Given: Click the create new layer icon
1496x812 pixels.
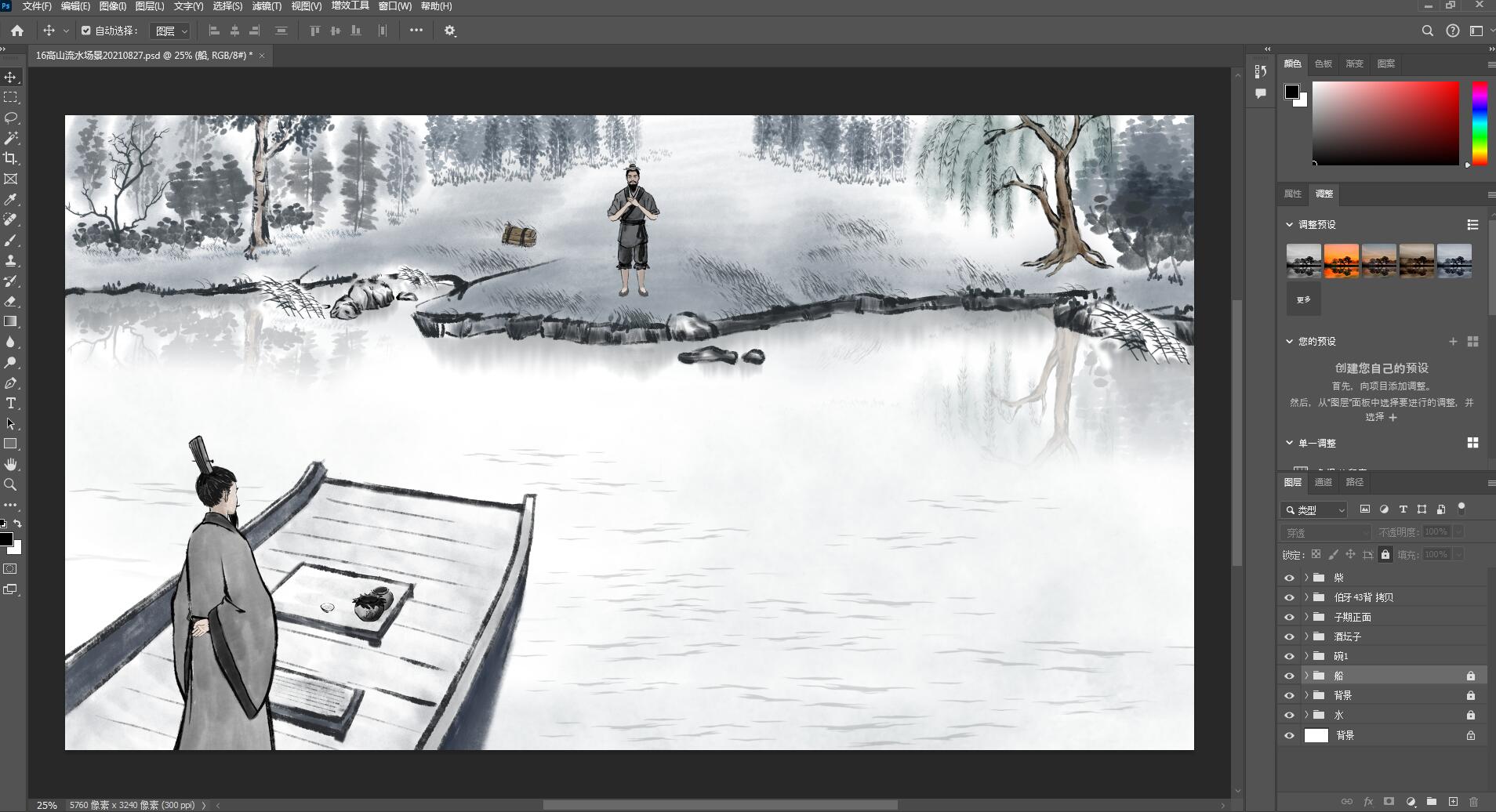Looking at the screenshot, I should [1453, 801].
